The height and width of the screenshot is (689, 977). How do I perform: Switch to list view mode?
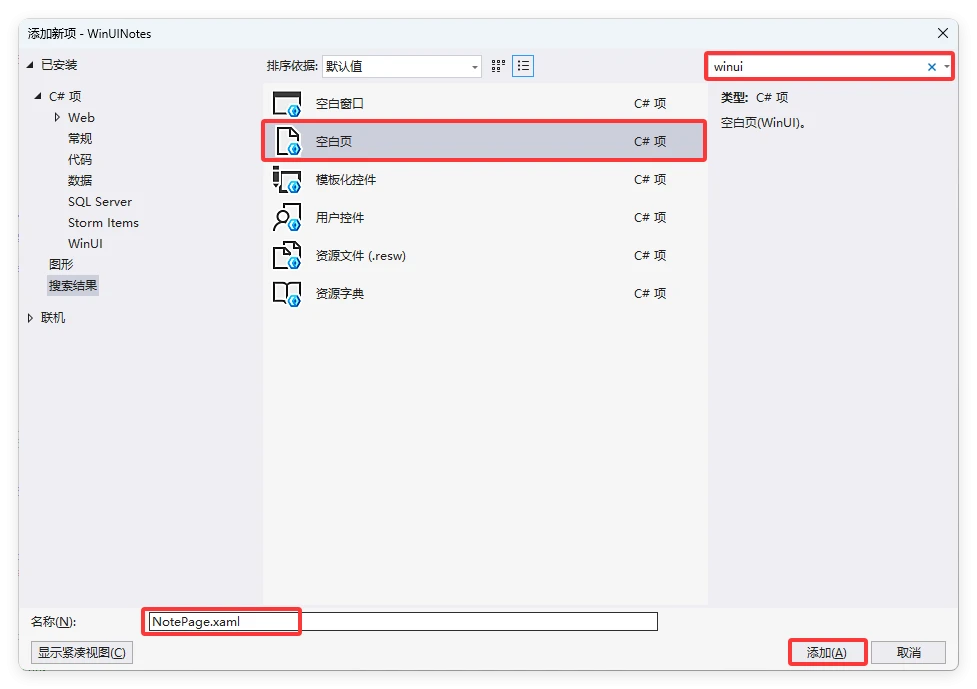click(x=523, y=67)
